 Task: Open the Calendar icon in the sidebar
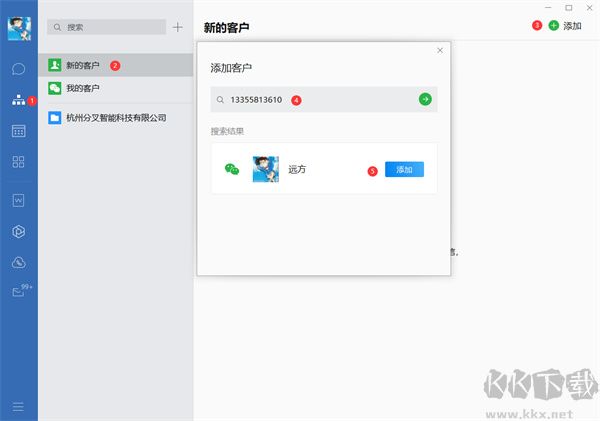coord(18,131)
